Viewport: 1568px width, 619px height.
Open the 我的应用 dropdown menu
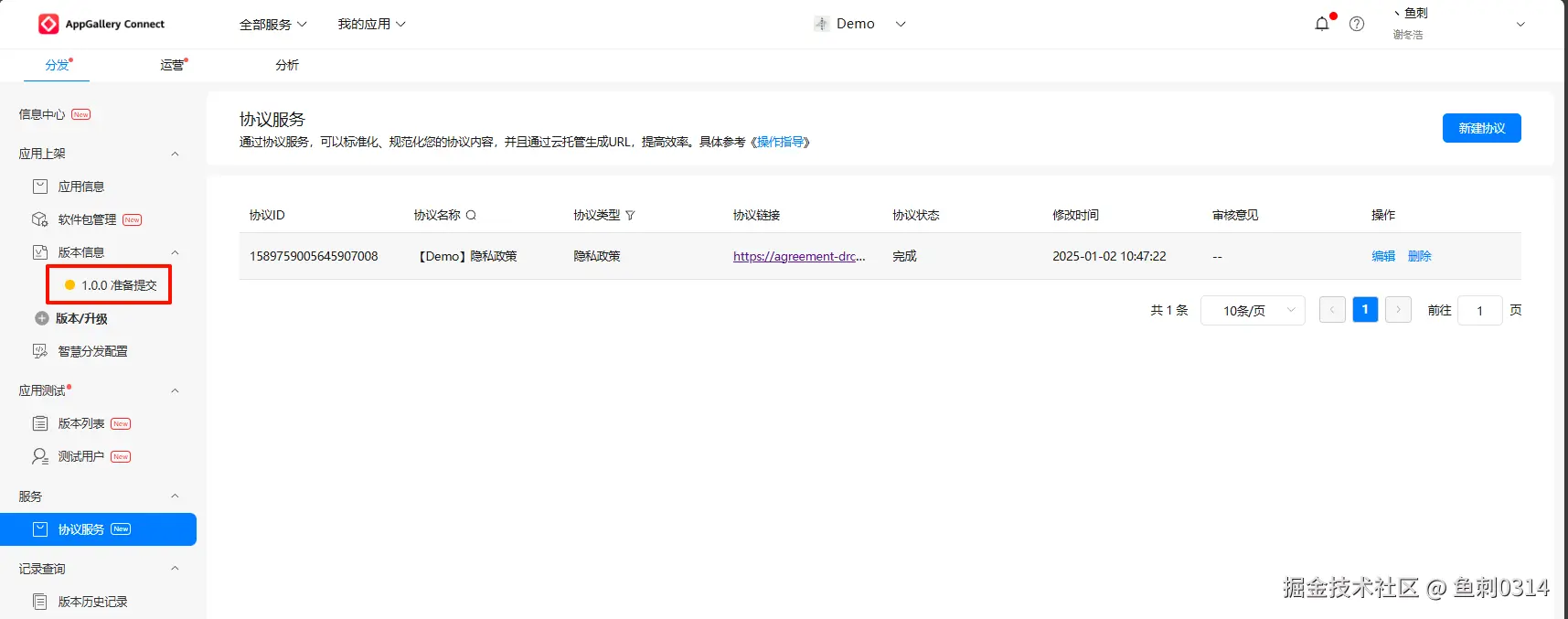point(371,24)
